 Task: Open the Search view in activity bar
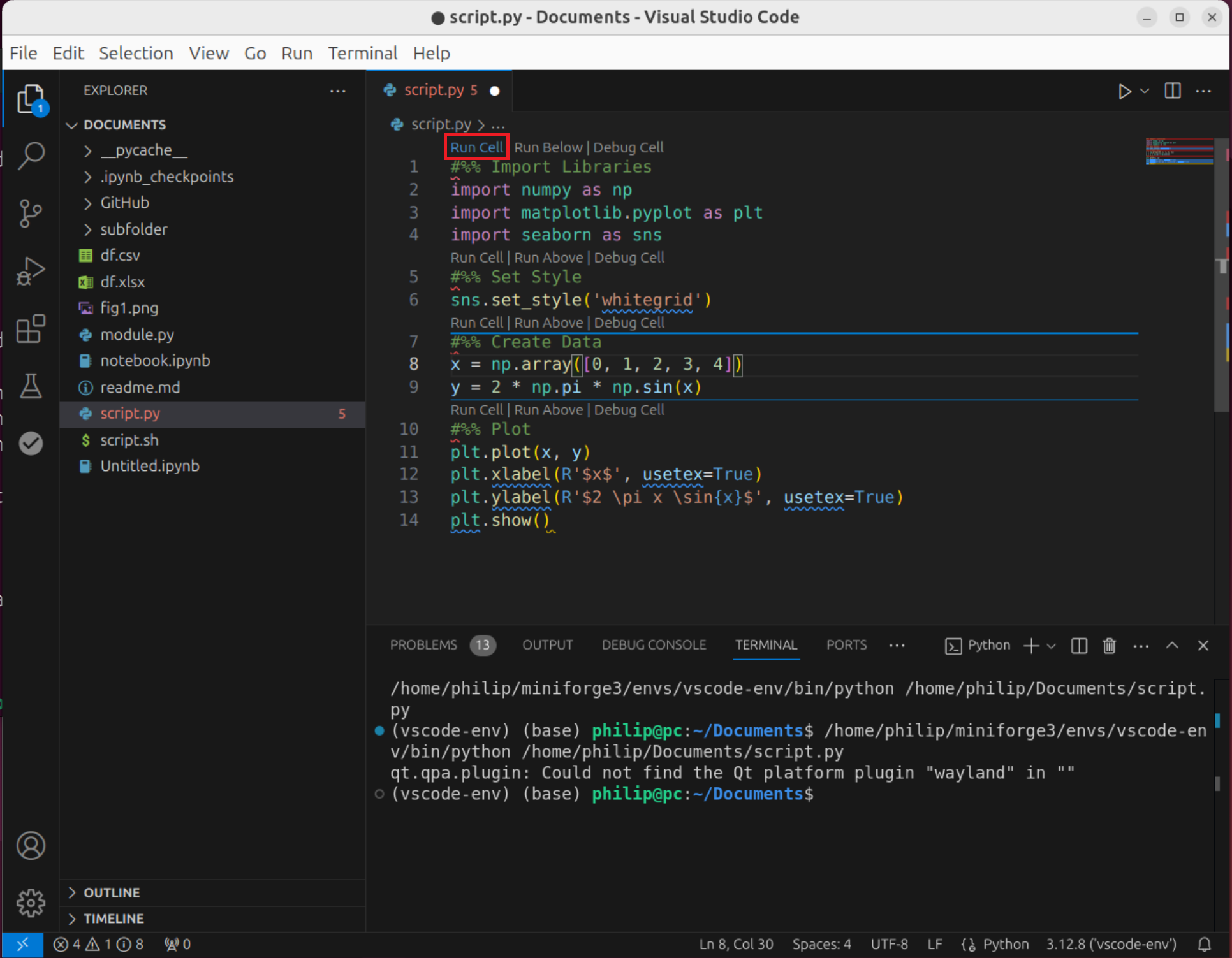tap(31, 155)
